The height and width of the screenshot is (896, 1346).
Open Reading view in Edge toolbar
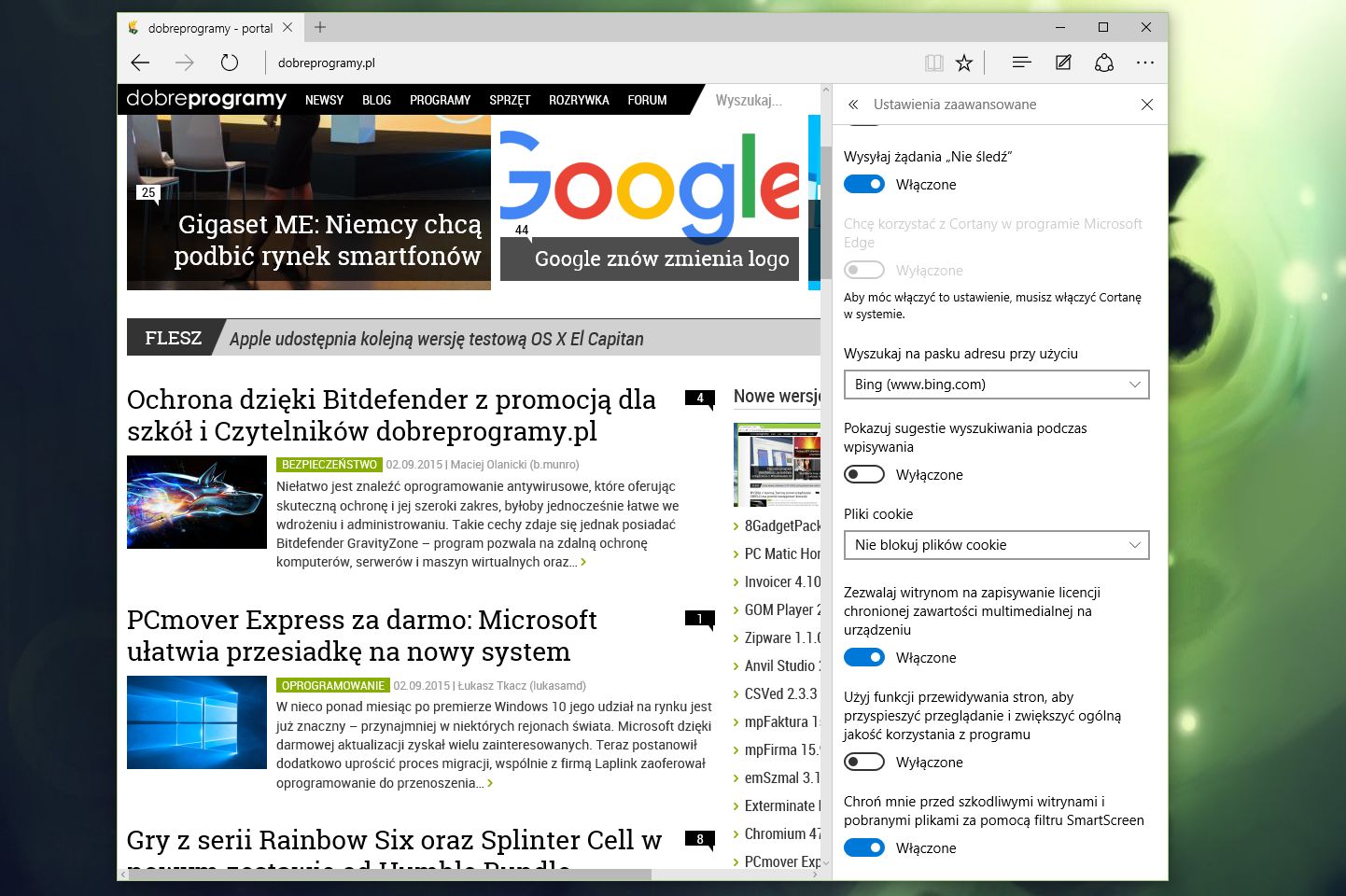tap(933, 62)
